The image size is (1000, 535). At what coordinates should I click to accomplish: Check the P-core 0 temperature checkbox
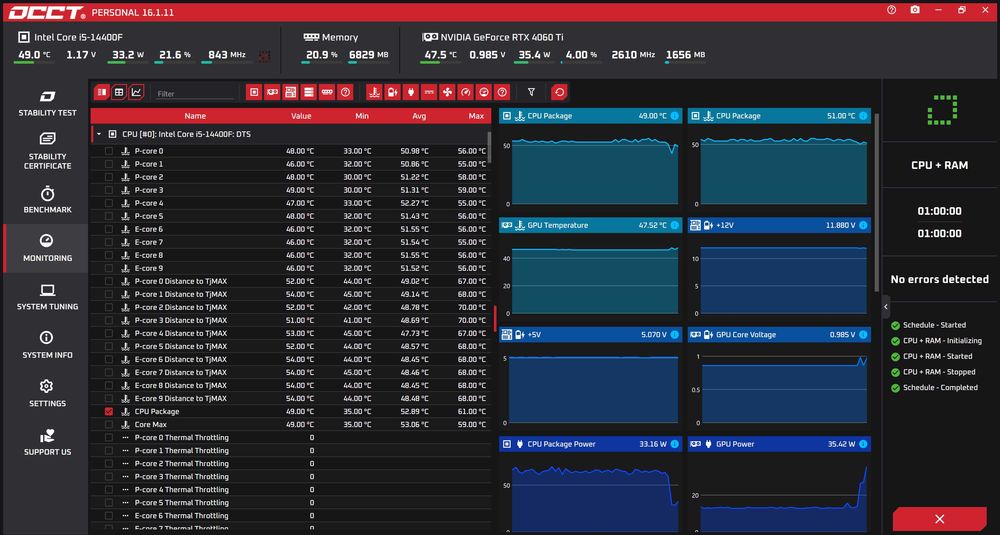pos(108,151)
